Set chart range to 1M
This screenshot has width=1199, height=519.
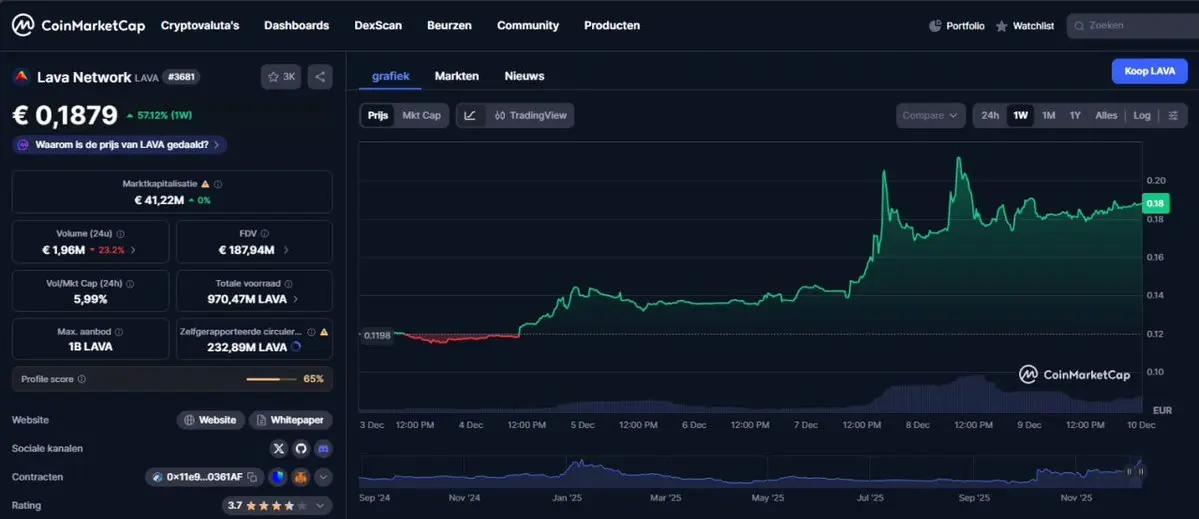pos(1048,115)
